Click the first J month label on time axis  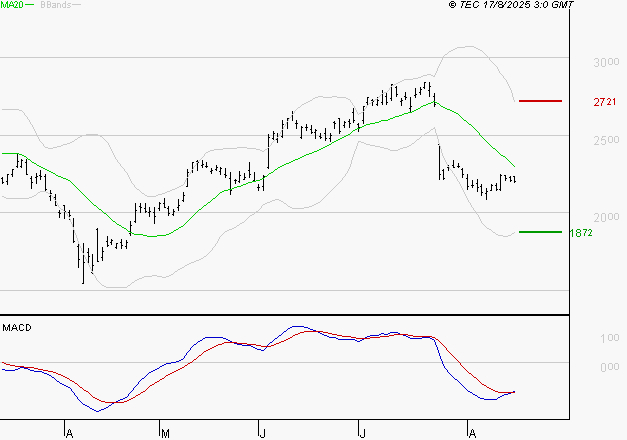click(261, 433)
